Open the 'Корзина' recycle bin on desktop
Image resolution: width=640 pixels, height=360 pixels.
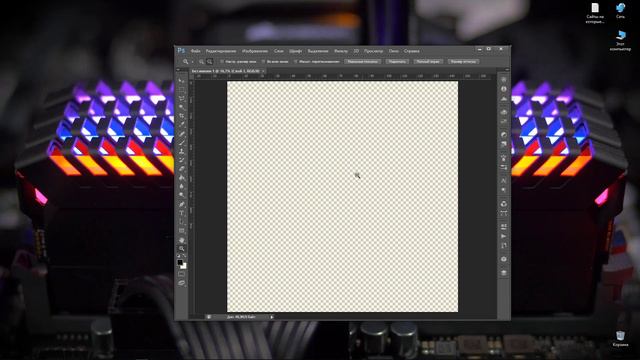620,339
